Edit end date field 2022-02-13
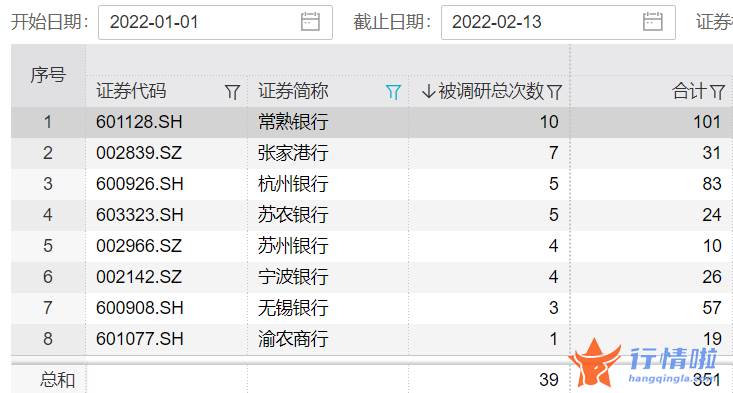The image size is (733, 393). click(558, 22)
